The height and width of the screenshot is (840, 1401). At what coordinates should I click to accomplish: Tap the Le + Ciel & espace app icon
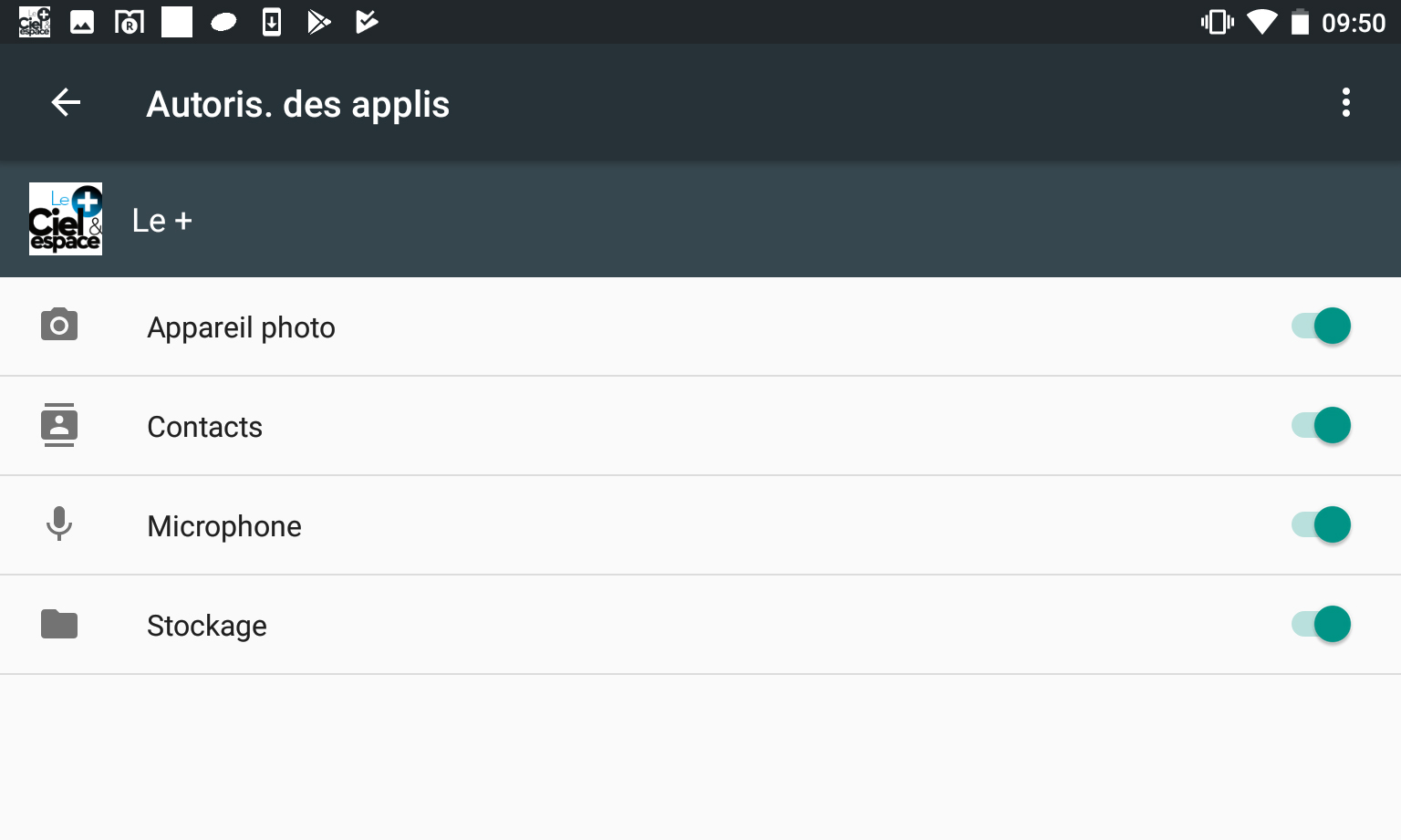pyautogui.click(x=66, y=219)
